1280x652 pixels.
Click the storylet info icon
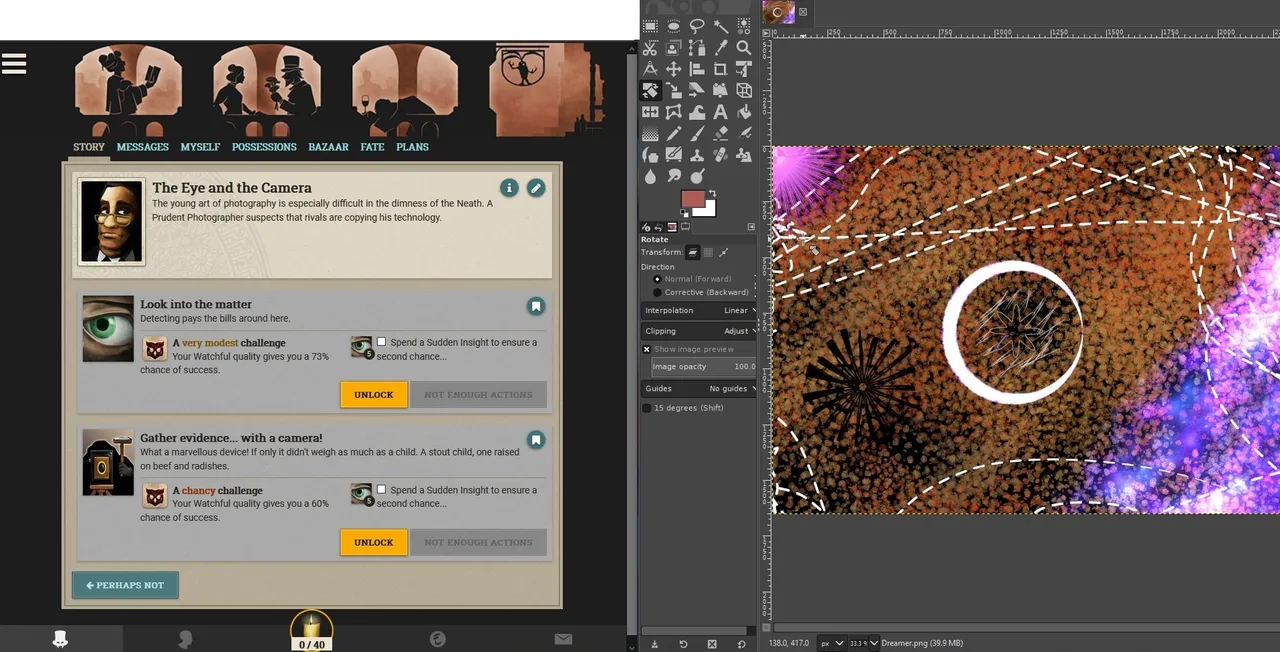pyautogui.click(x=509, y=188)
